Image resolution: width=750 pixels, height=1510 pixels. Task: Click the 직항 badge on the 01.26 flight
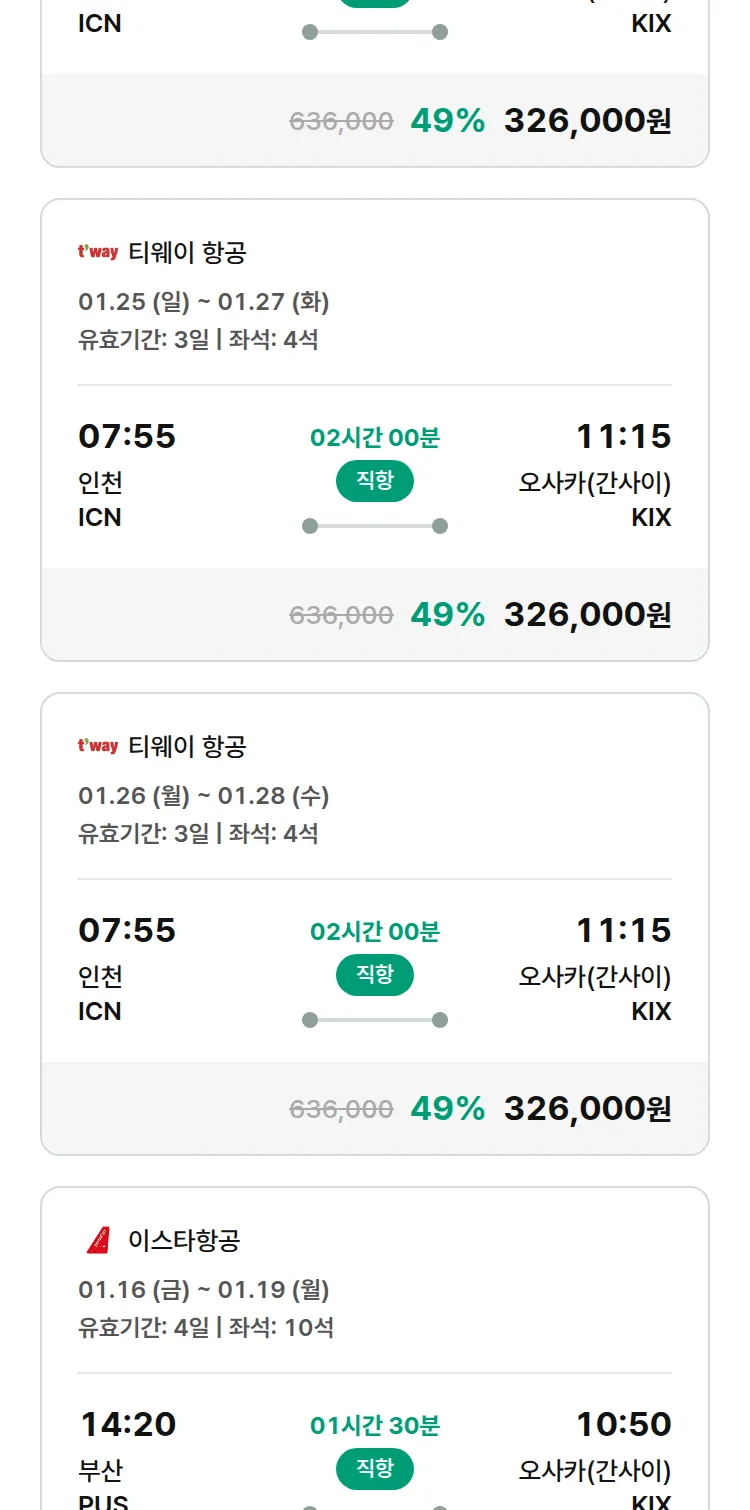pos(375,975)
